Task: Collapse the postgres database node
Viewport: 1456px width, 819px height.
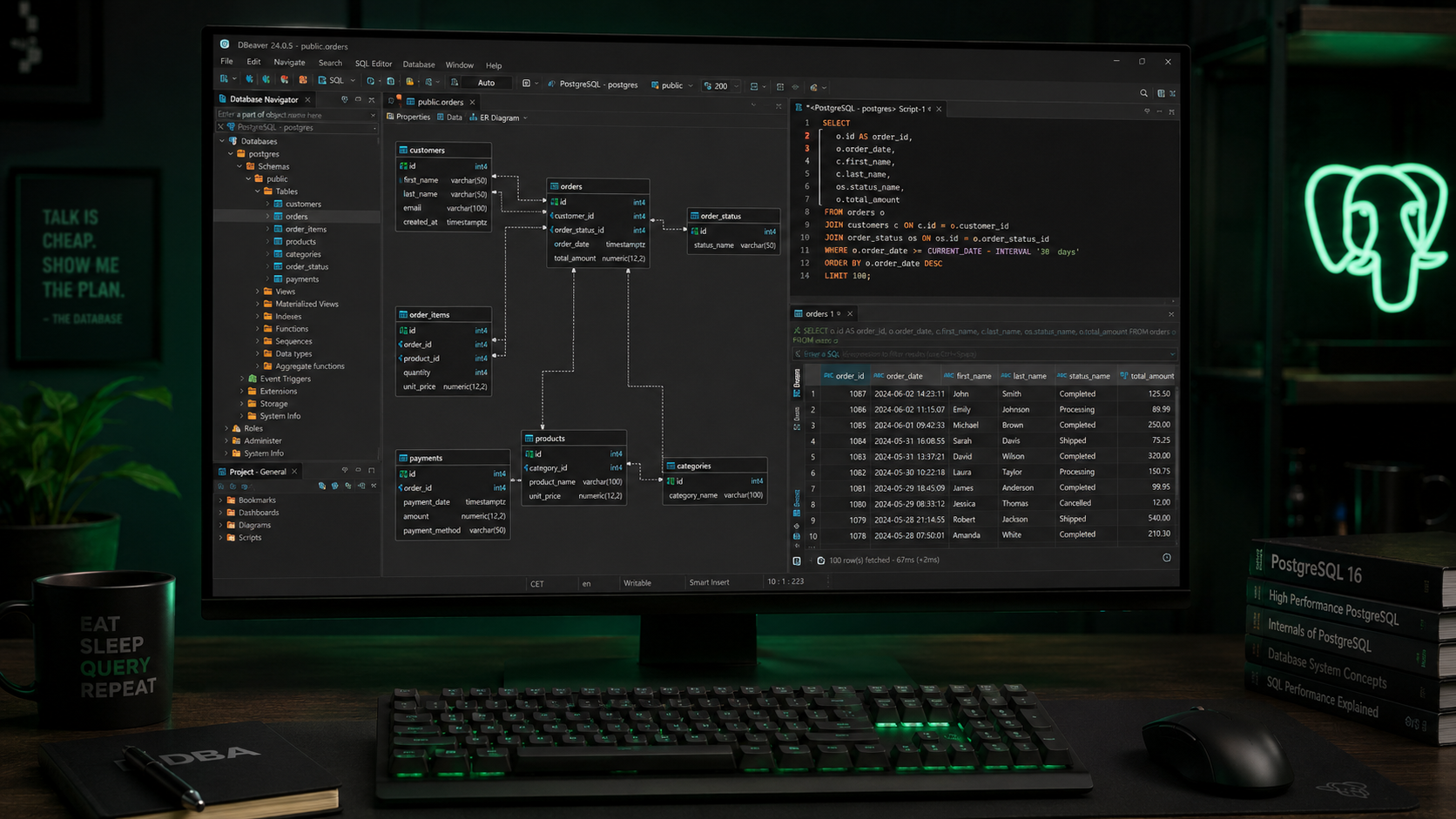Action: point(231,154)
